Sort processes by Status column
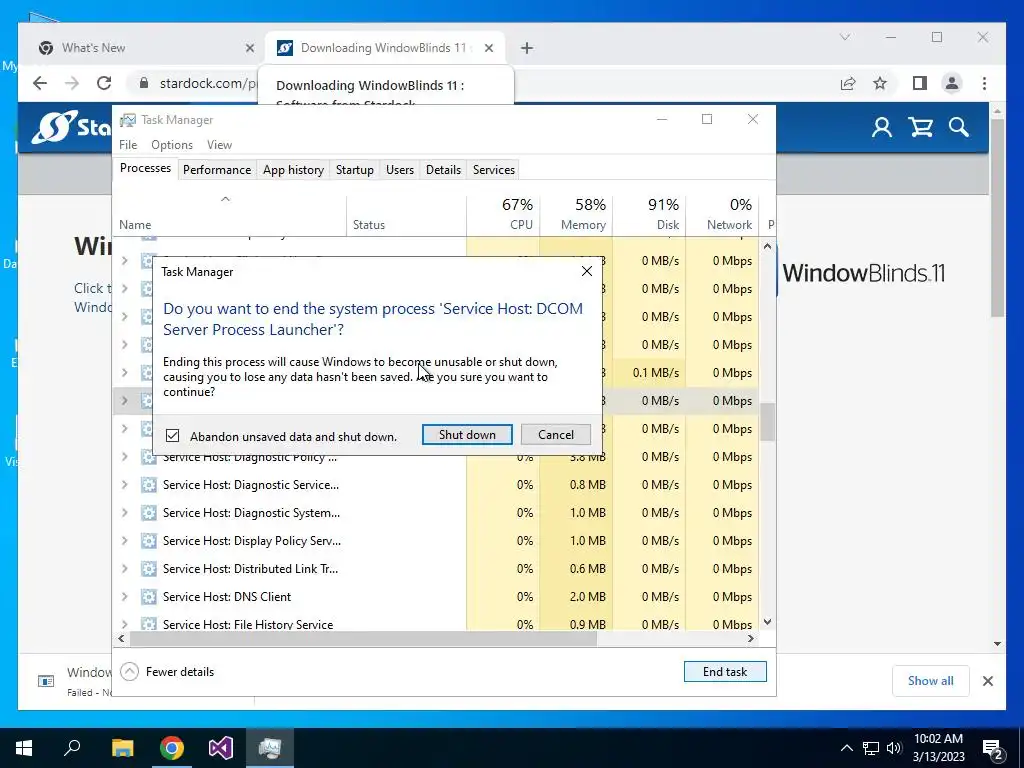Screen dimensions: 1024x768 tap(406, 215)
